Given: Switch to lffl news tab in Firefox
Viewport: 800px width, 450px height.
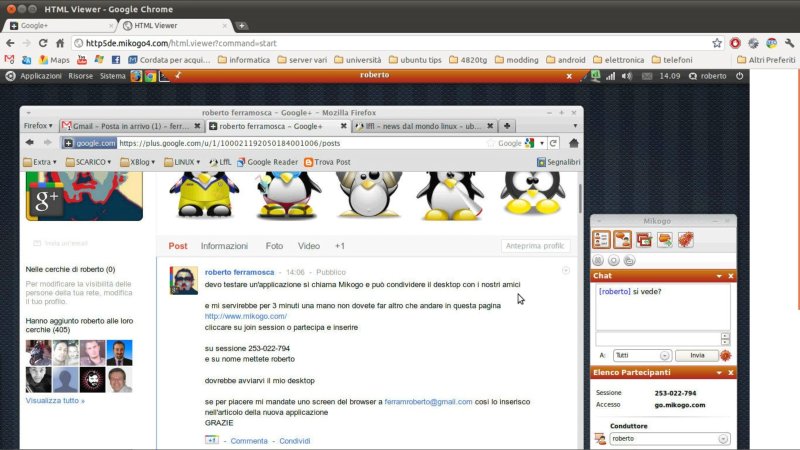Looking at the screenshot, I should pyautogui.click(x=423, y=126).
